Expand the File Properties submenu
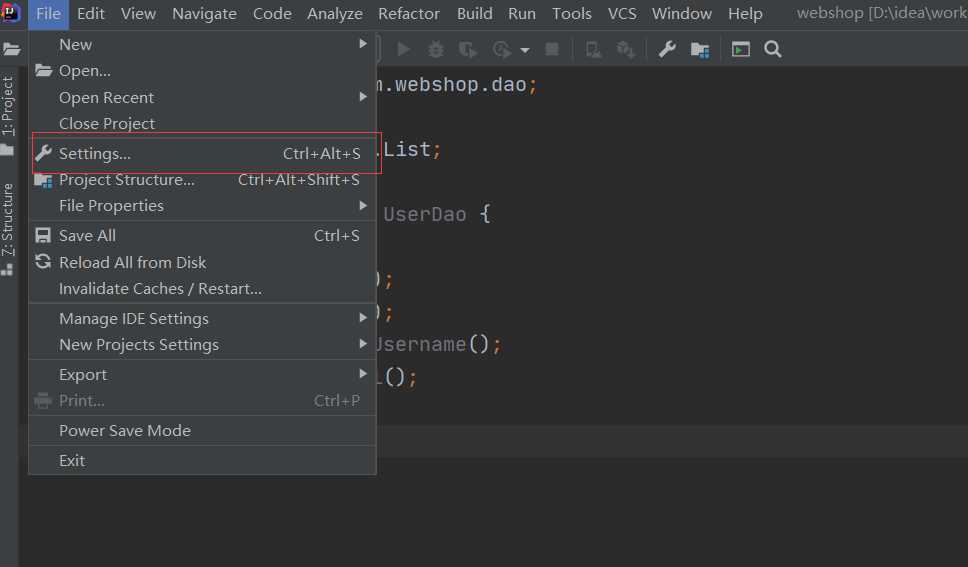 coord(202,206)
